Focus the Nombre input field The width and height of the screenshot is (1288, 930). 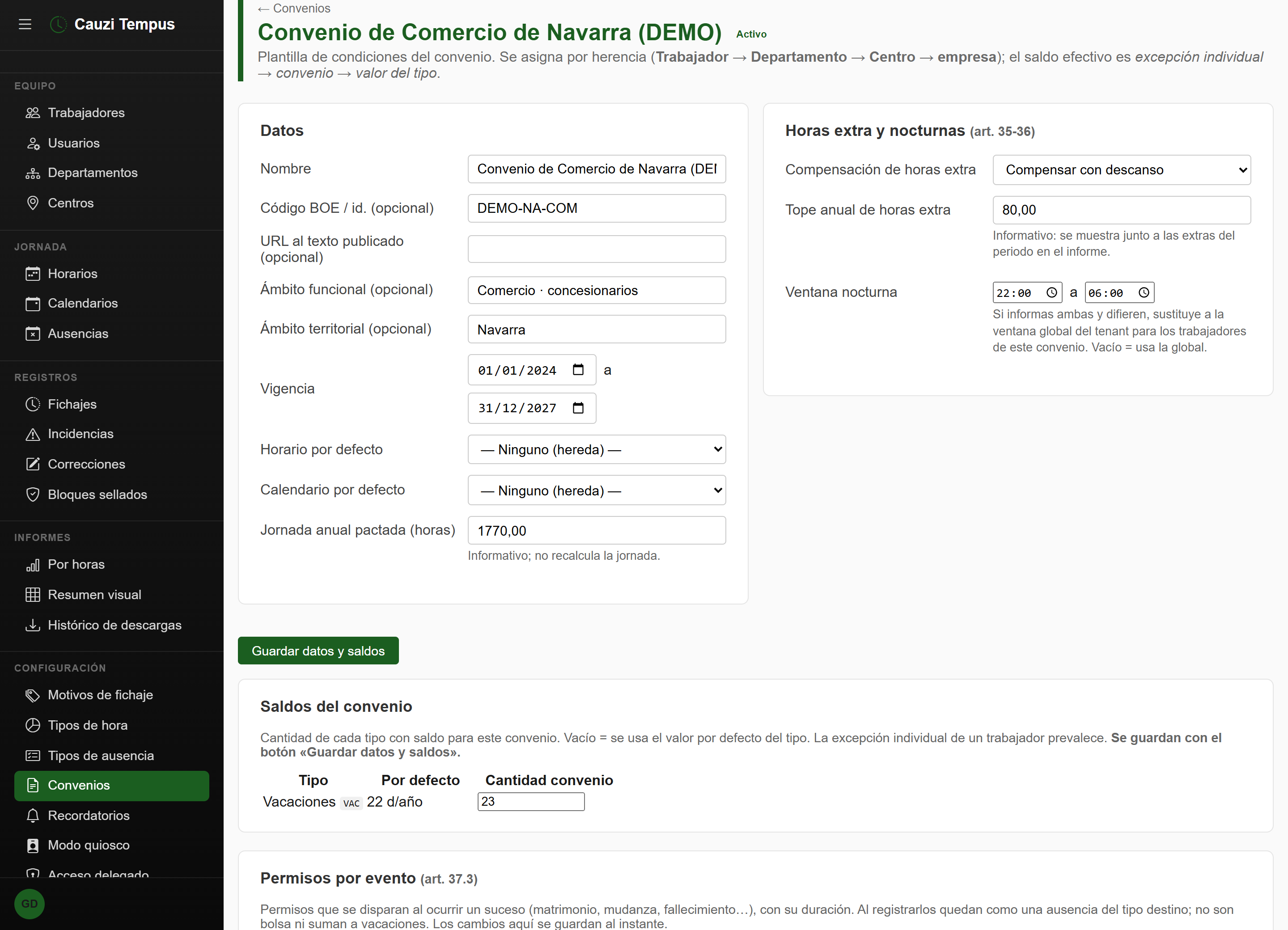click(x=596, y=169)
